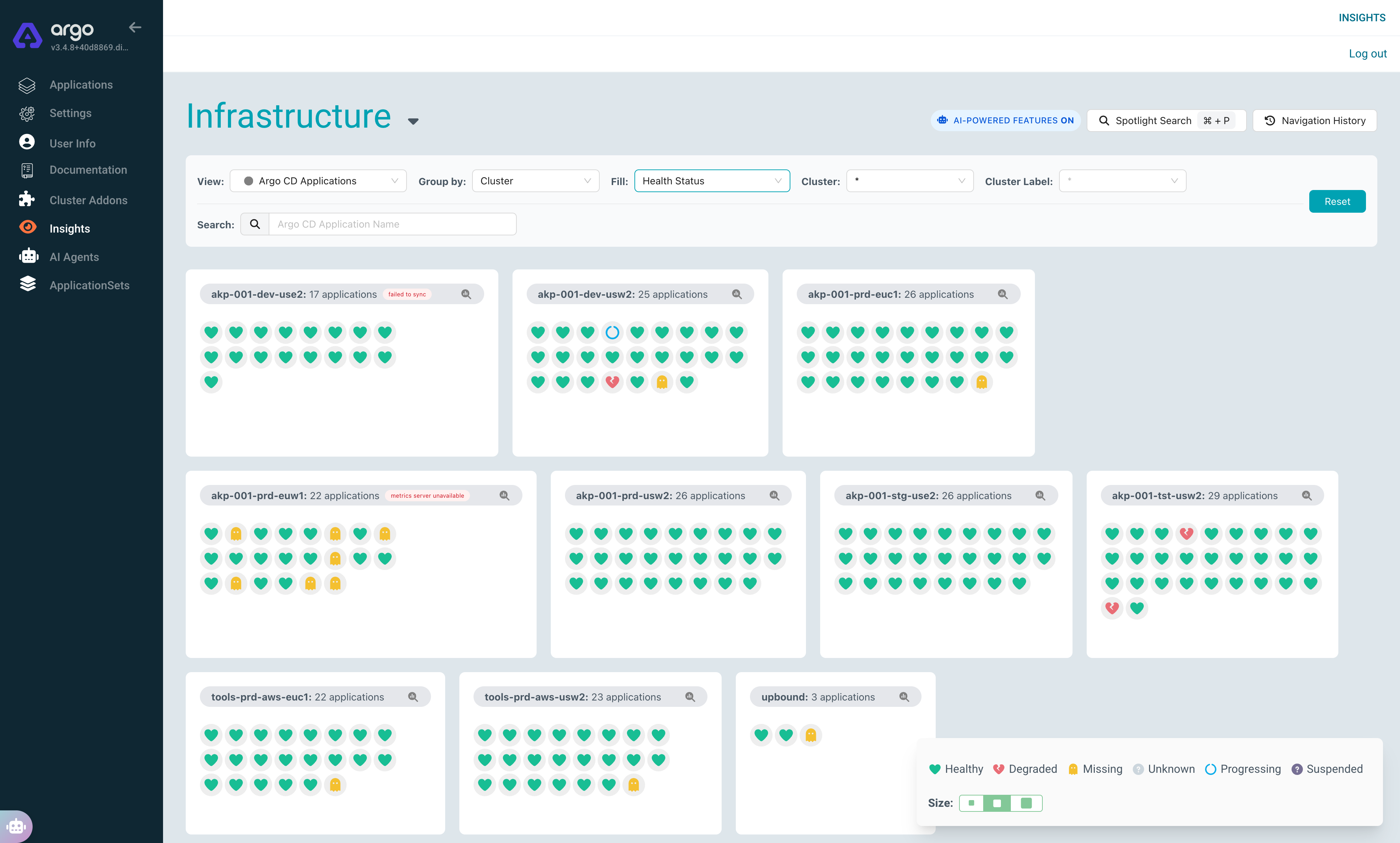Select the top-row degraded heart in akp-001-tst-usw2

pyautogui.click(x=1186, y=534)
